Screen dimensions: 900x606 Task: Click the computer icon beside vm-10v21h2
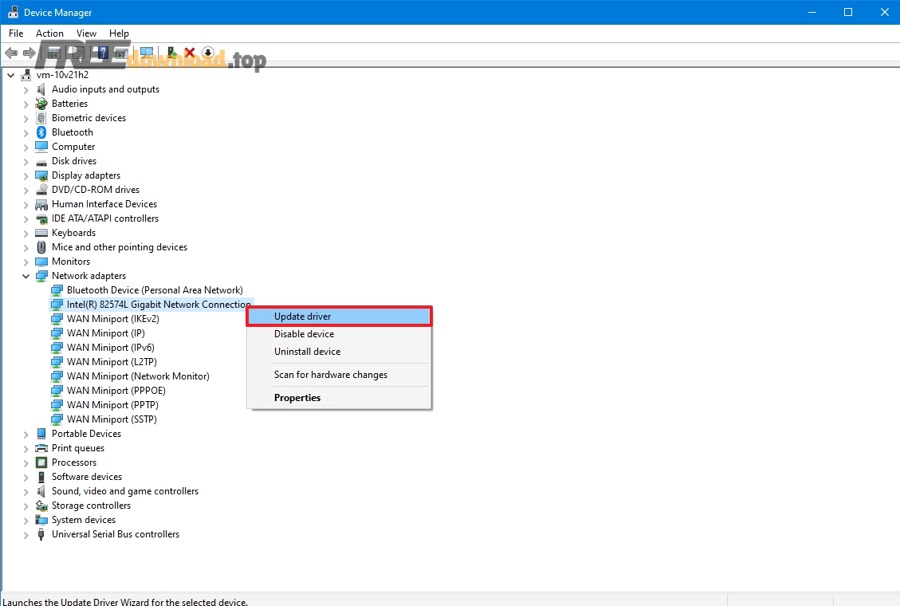click(x=26, y=75)
